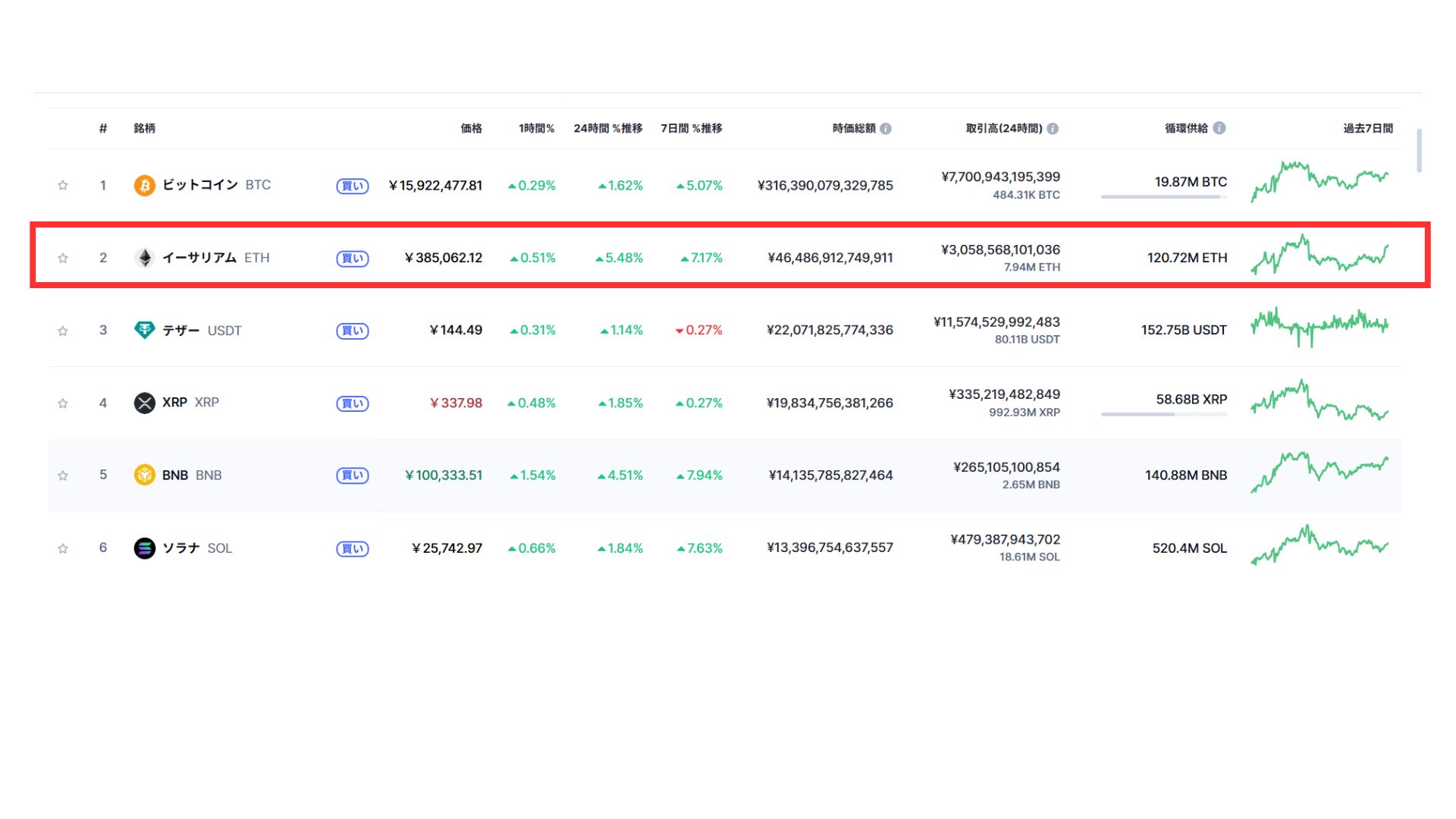Click Tether 7-day change 0.27%

coord(698,331)
